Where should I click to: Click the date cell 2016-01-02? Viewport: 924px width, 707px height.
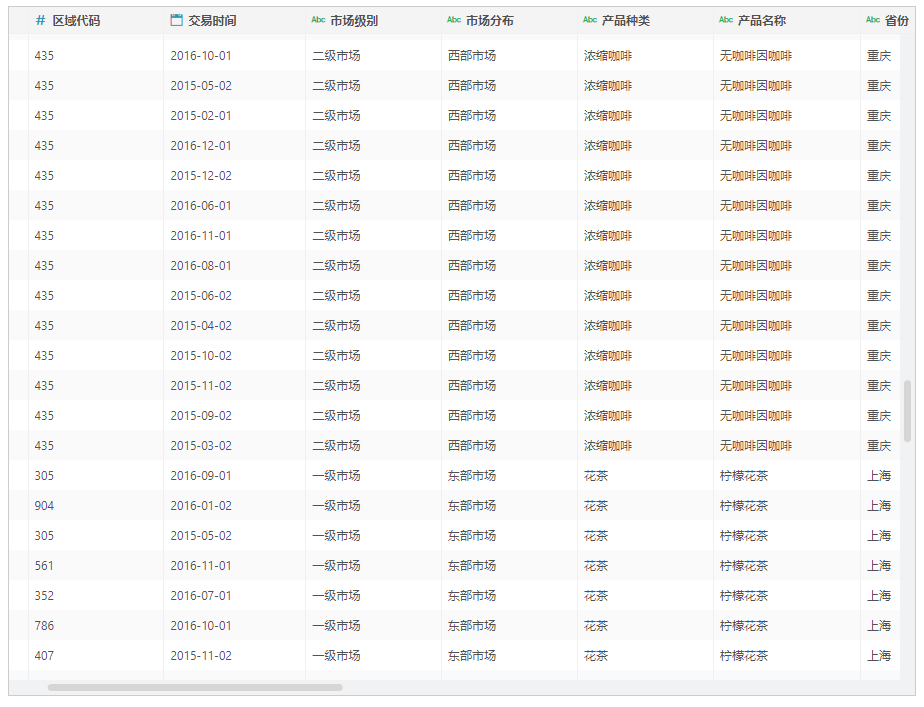(x=201, y=506)
